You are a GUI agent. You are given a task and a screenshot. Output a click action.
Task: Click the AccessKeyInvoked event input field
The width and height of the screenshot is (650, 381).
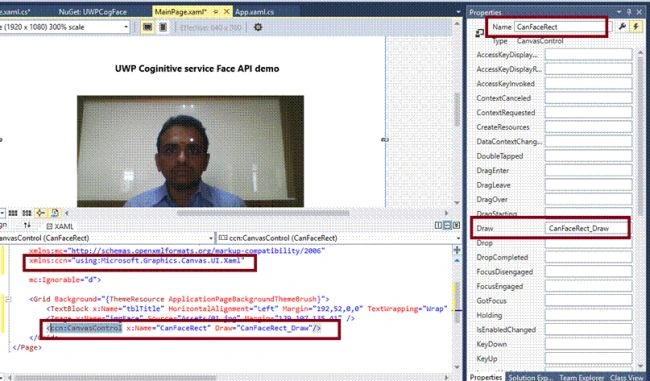[x=588, y=83]
